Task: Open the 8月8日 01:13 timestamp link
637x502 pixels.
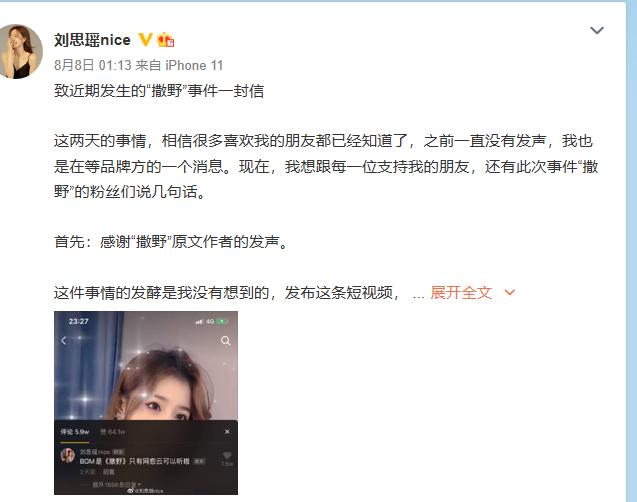Action: click(93, 65)
